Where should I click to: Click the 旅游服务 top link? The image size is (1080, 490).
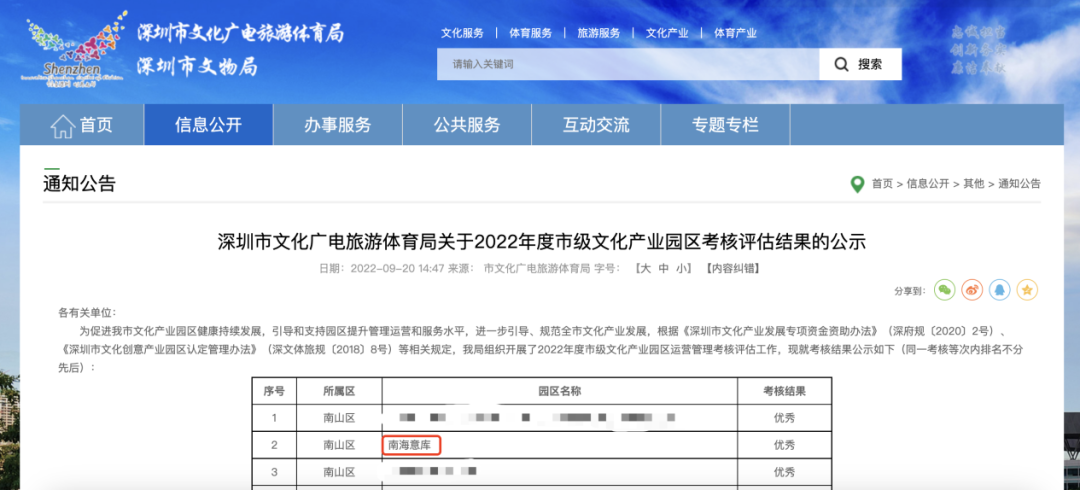(x=599, y=33)
